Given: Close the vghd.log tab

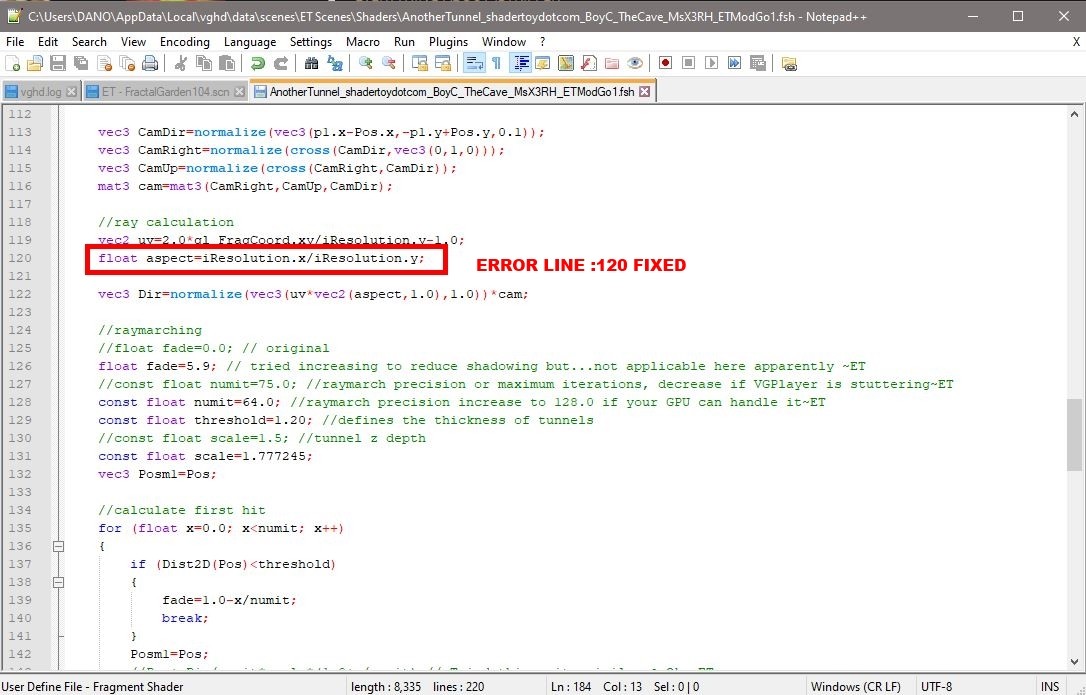Looking at the screenshot, I should [71, 91].
